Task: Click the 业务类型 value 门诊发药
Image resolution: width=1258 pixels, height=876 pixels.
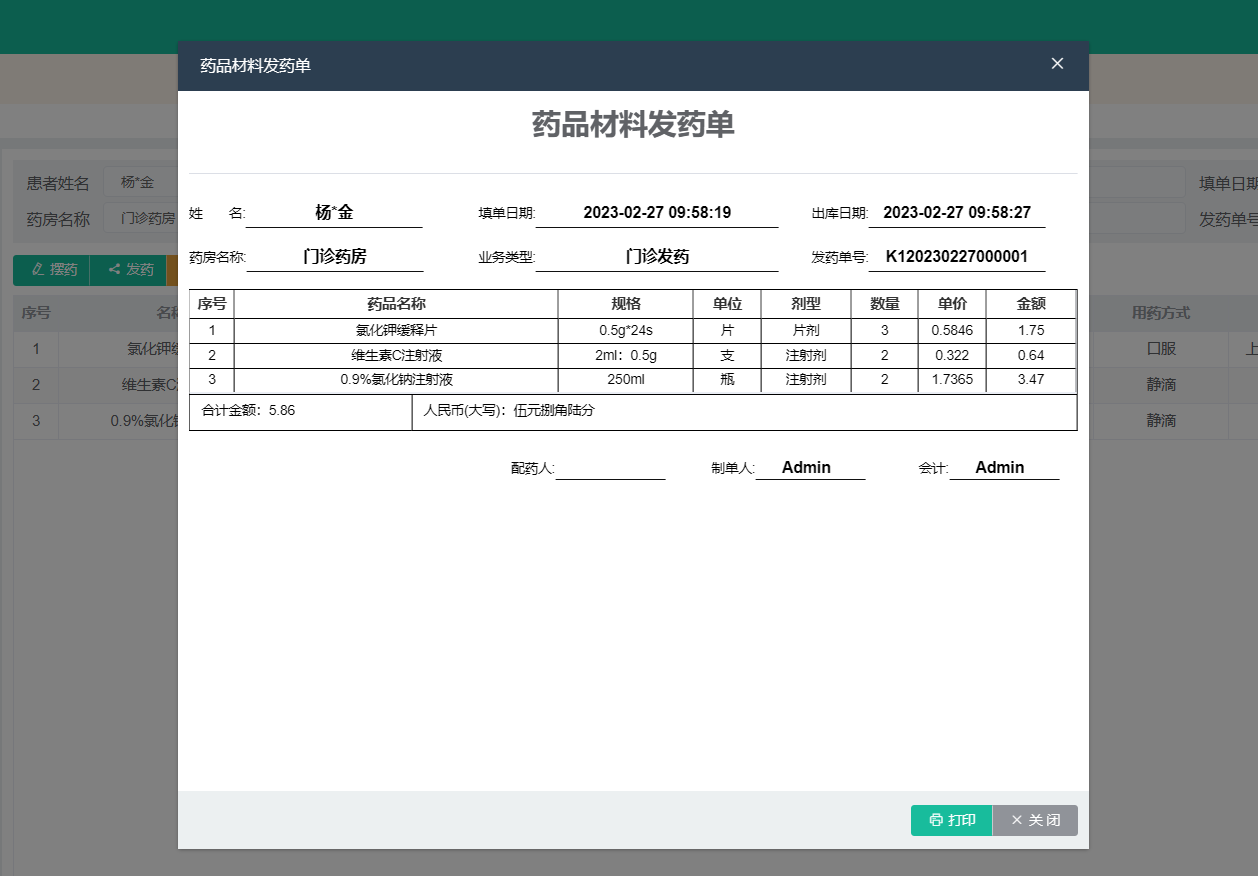Action: (657, 256)
